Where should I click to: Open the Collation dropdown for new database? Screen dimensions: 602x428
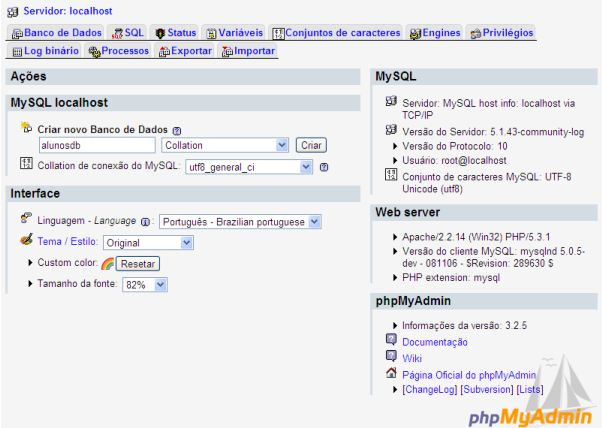225,145
